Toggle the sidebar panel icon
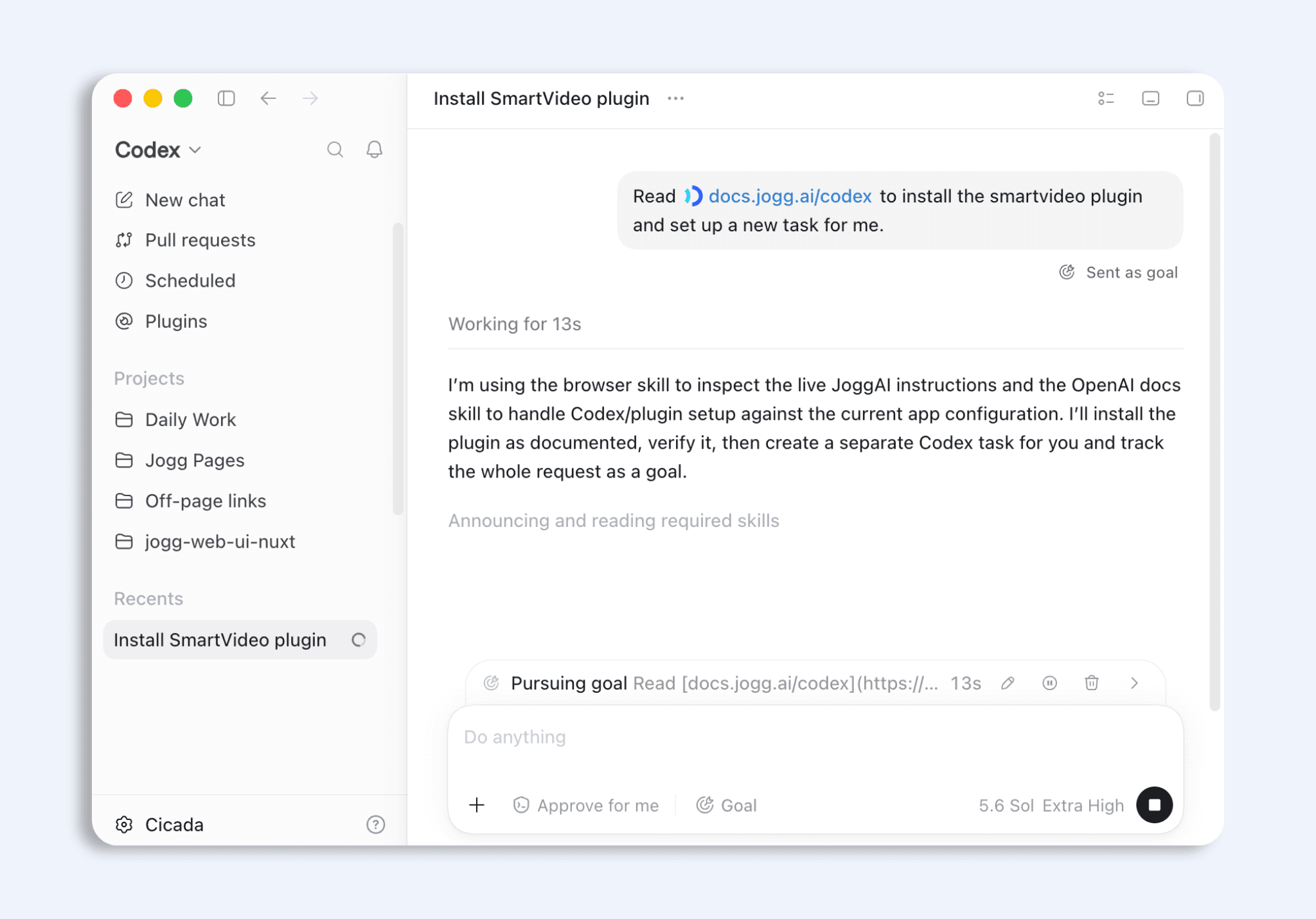This screenshot has height=919, width=1316. tap(226, 98)
